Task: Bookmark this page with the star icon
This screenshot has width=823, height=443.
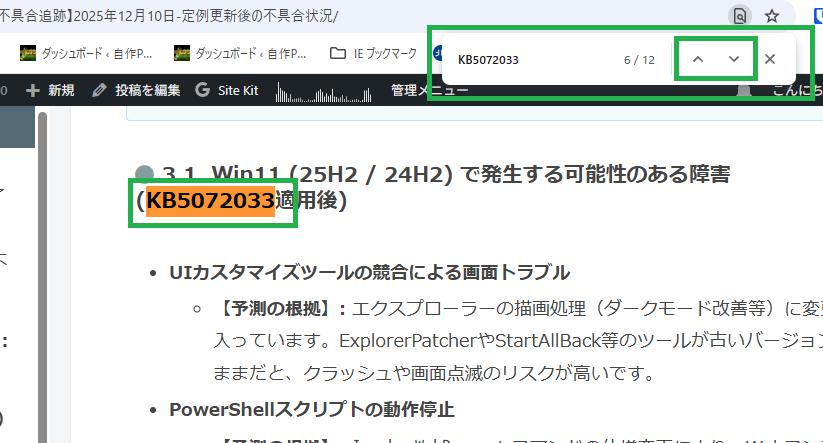Action: click(x=772, y=16)
